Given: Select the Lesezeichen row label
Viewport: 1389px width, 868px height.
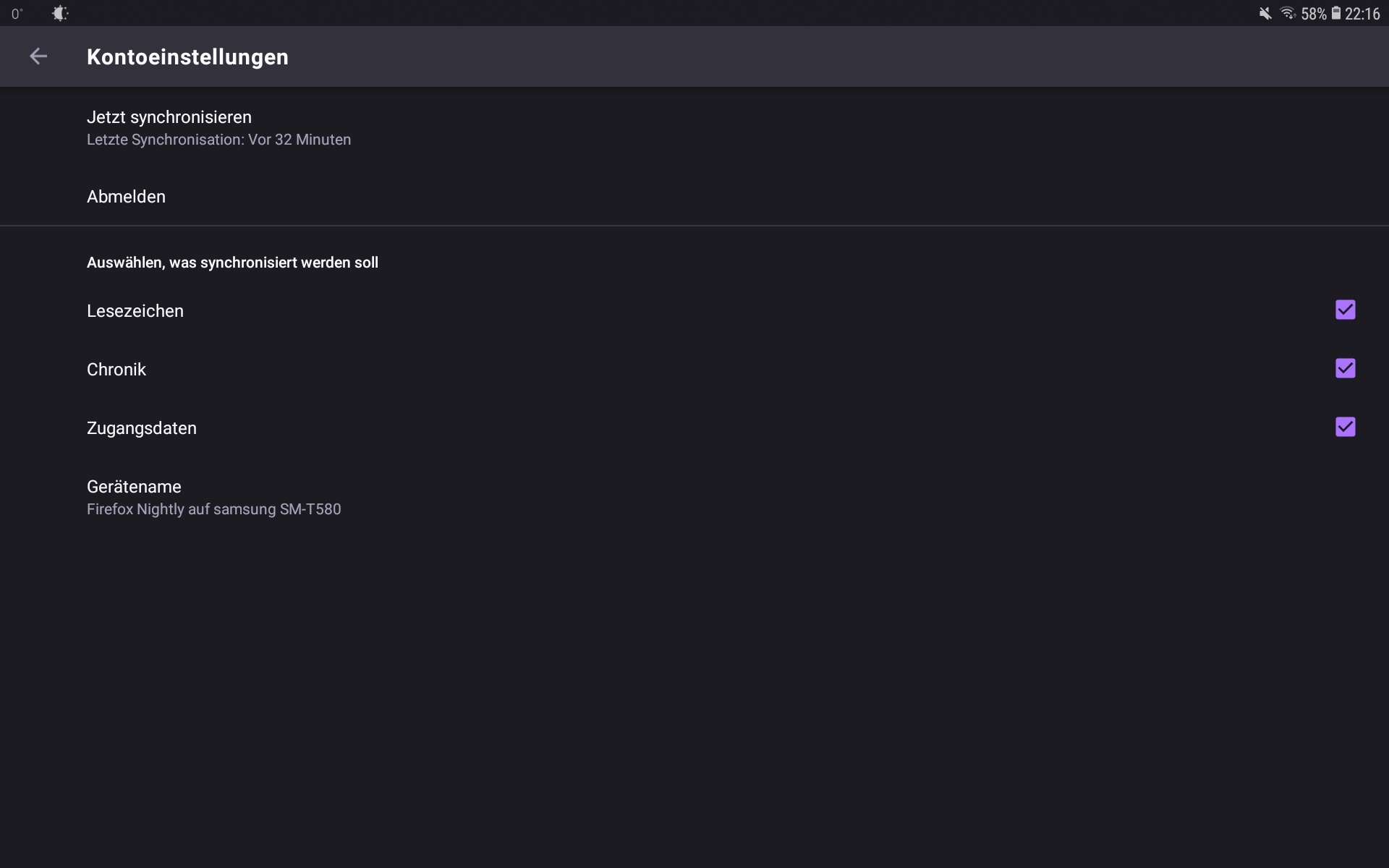Looking at the screenshot, I should coord(135,311).
